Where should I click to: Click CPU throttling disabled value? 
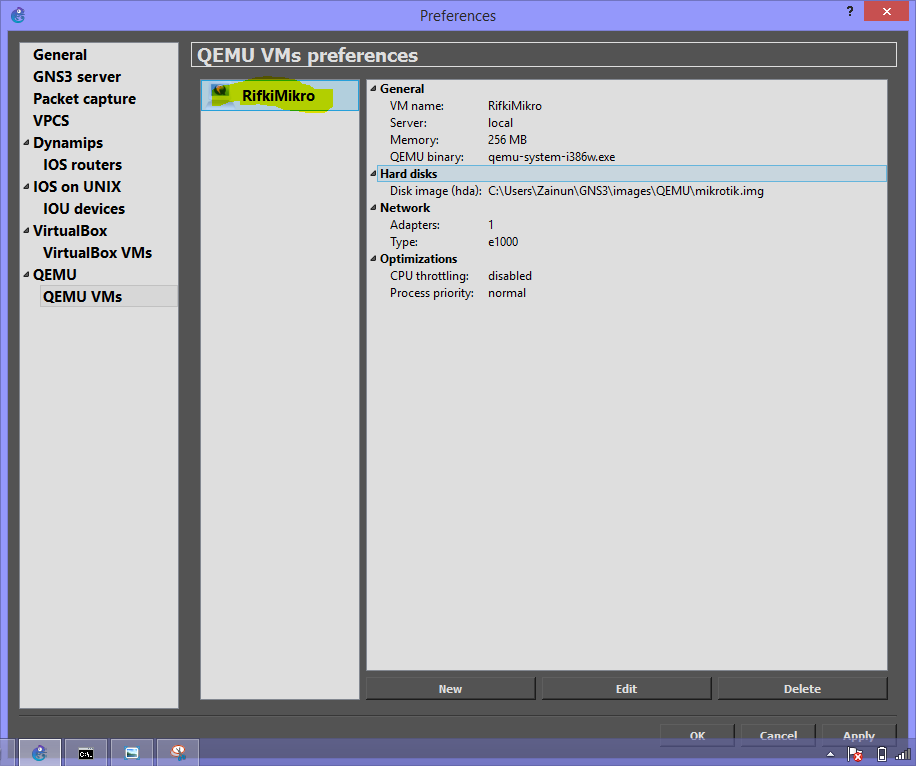510,276
